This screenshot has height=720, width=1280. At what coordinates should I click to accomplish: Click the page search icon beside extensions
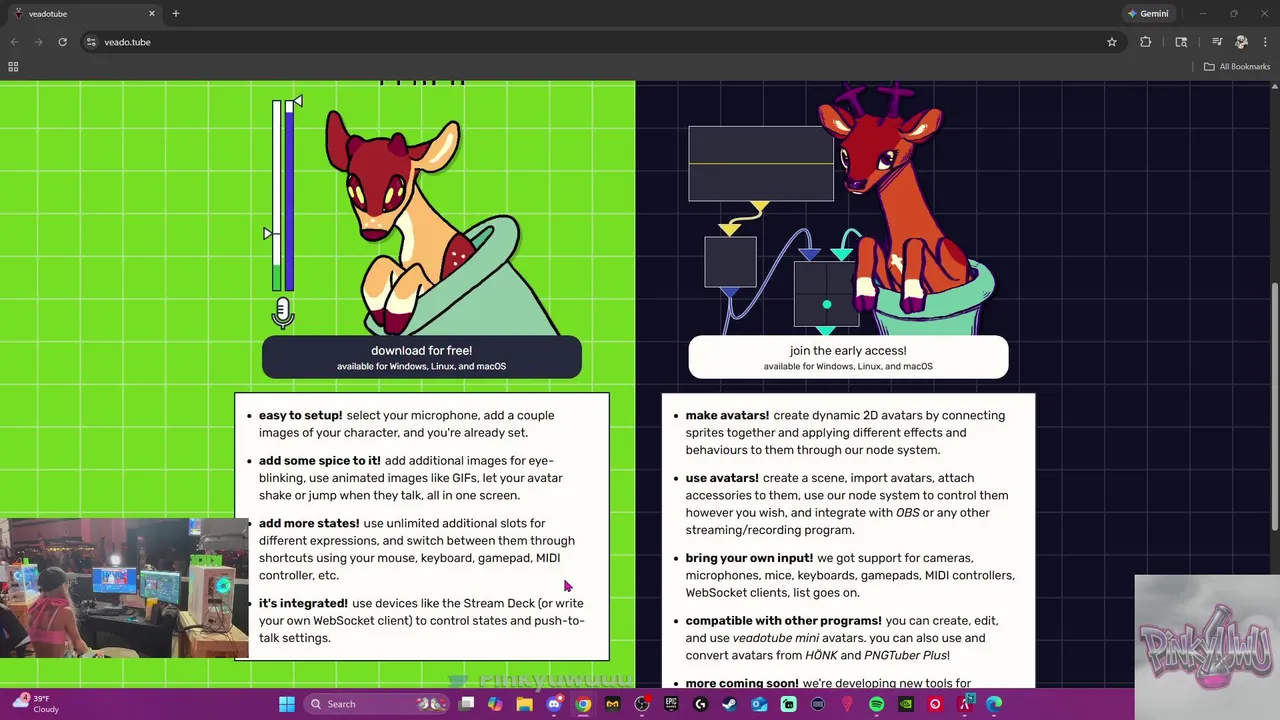[1181, 42]
